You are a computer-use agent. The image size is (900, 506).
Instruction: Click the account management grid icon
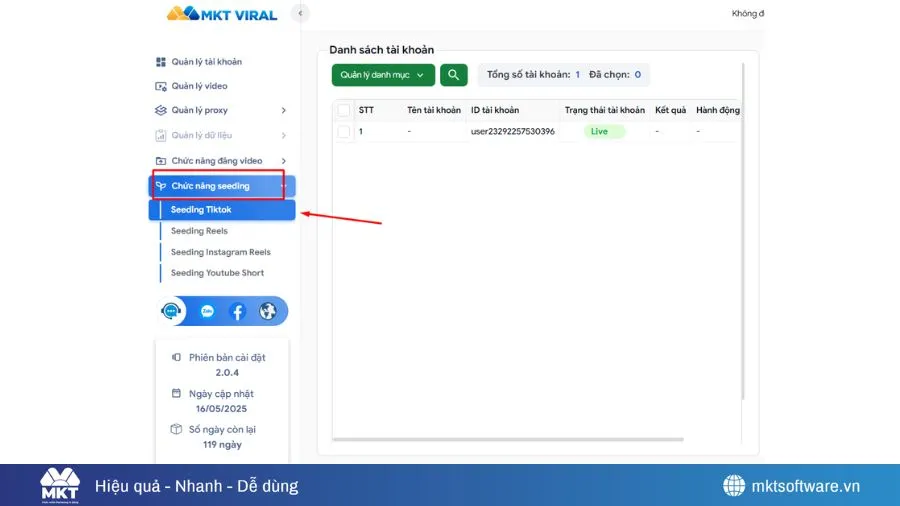(161, 62)
